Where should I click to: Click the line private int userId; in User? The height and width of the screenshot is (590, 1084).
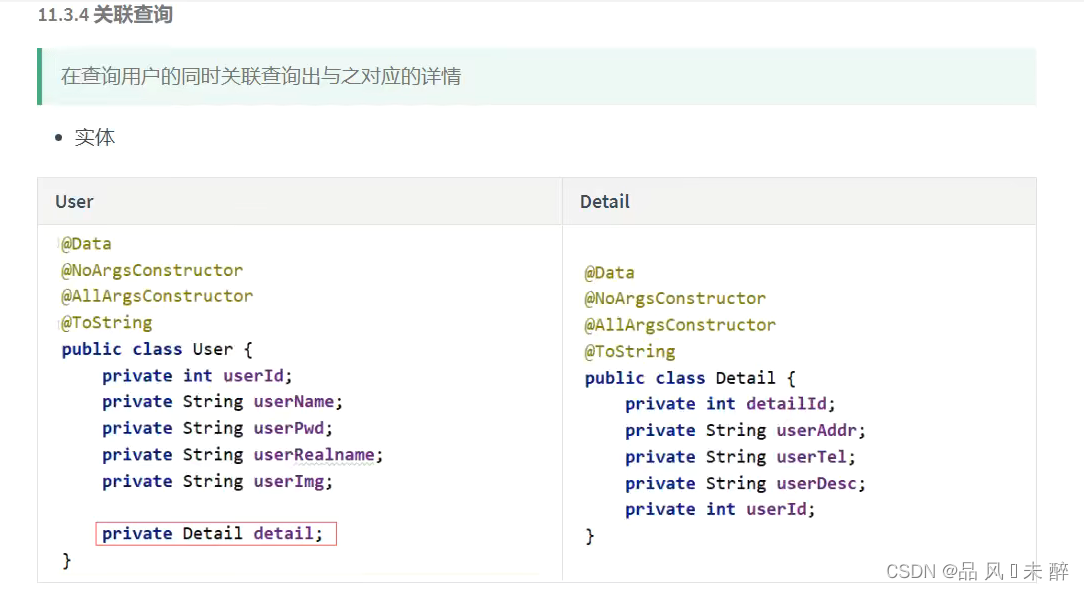pos(197,376)
